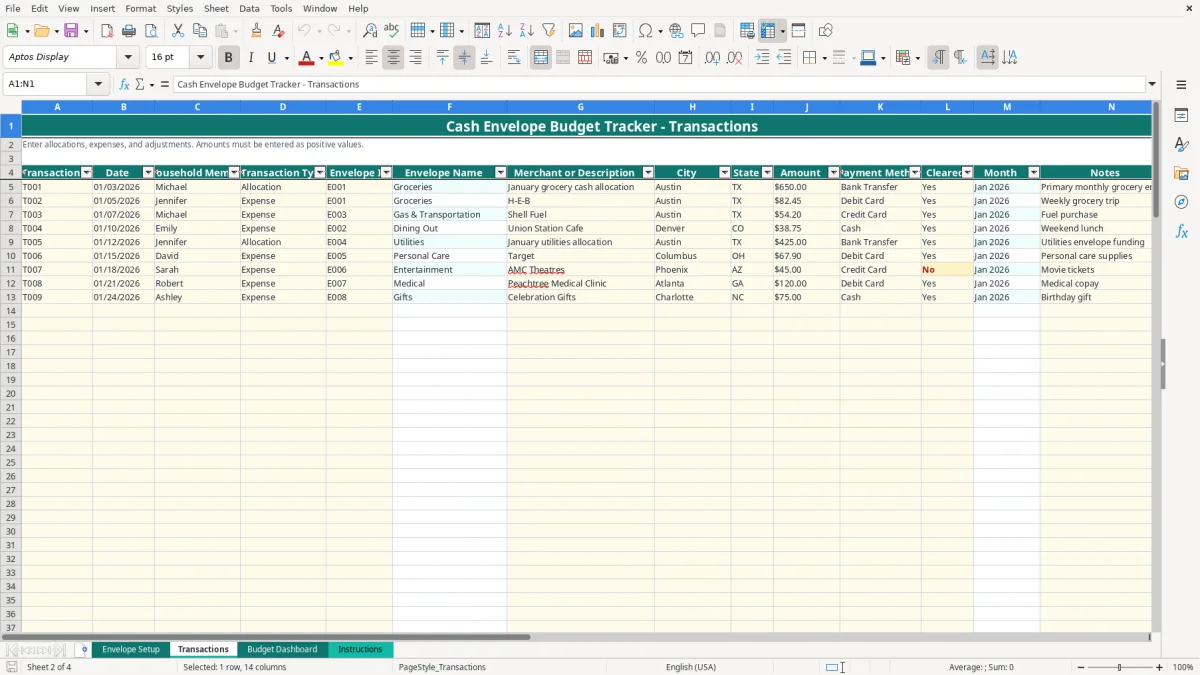Clear direct formatting
The height and width of the screenshot is (675, 1200).
(279, 31)
